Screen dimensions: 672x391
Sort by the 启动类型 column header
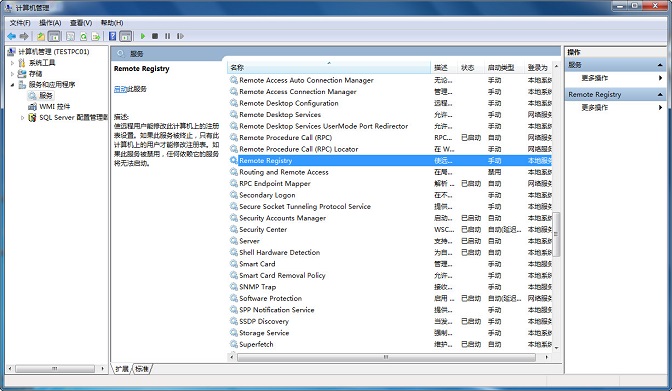(504, 67)
